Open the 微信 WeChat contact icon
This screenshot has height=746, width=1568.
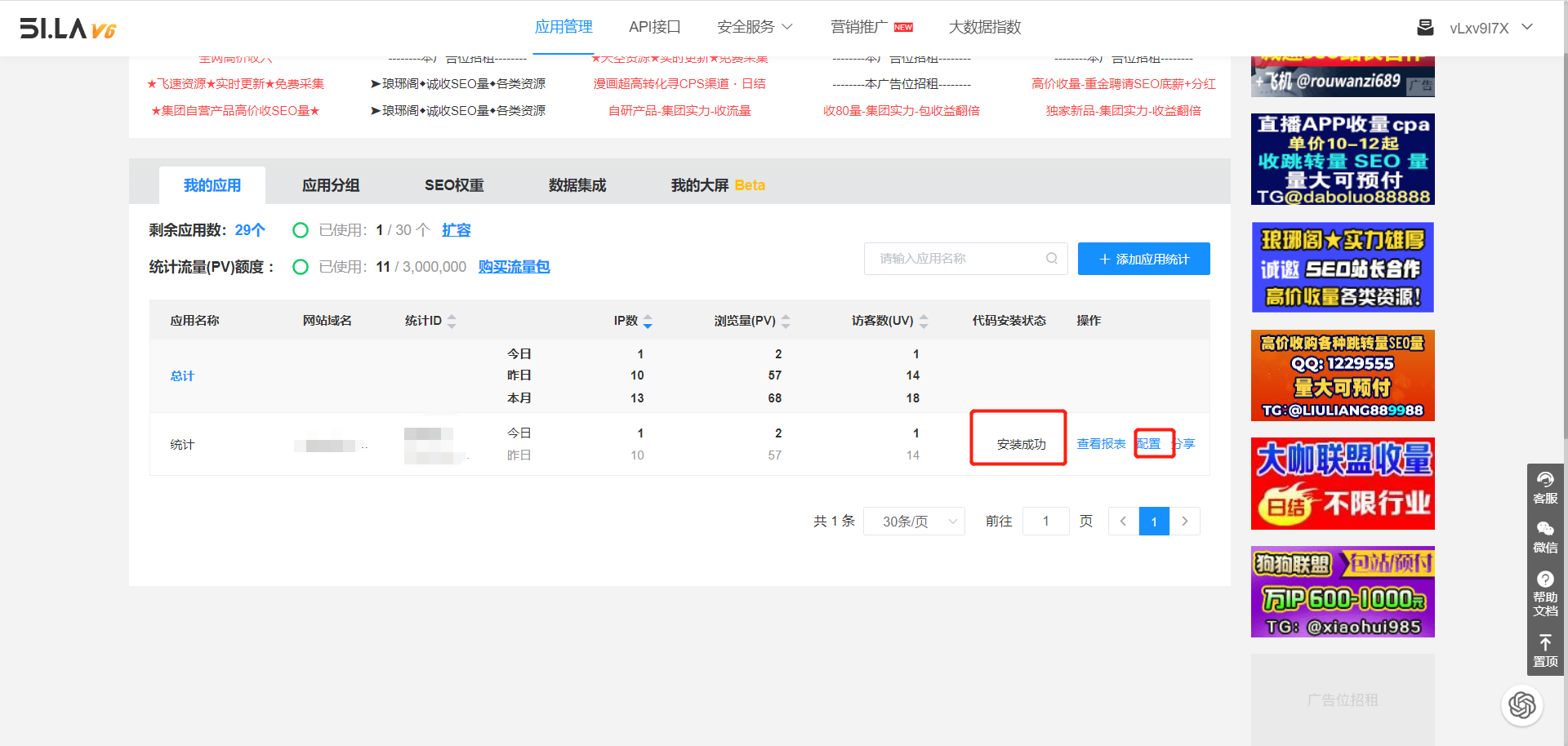1545,537
